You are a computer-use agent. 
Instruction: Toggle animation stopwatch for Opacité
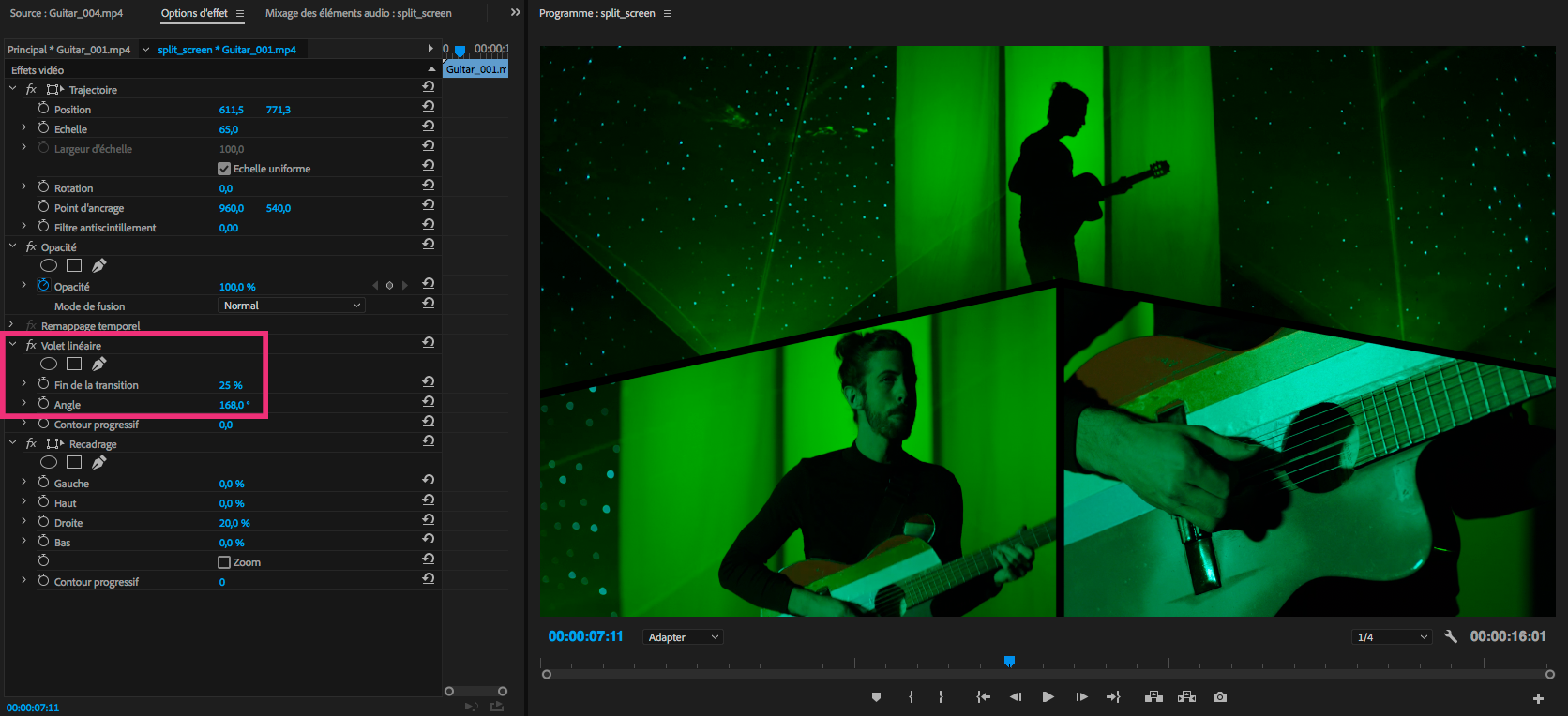43,286
